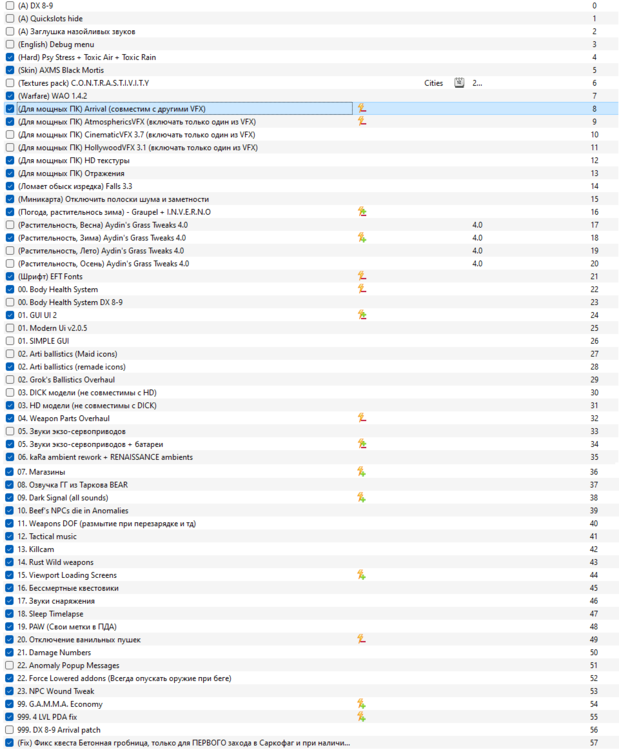619x750 pixels.
Task: Click conflict flag icon on EFT Fonts row
Action: 362,276
